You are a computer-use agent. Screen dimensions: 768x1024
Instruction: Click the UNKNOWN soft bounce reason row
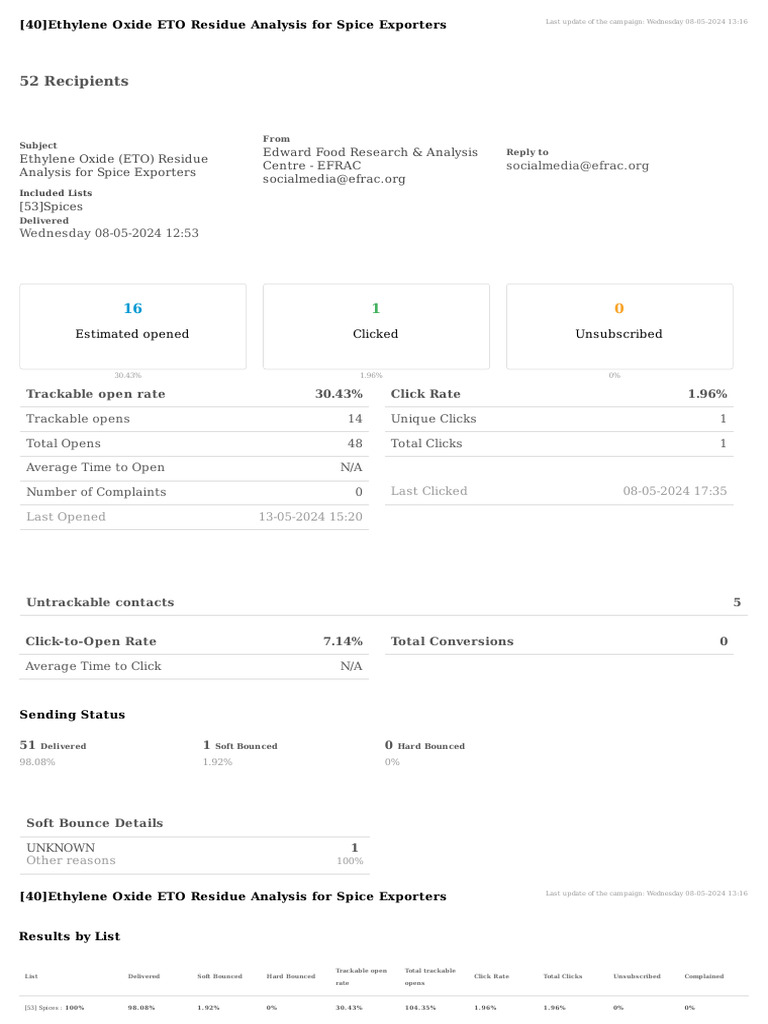coord(195,854)
